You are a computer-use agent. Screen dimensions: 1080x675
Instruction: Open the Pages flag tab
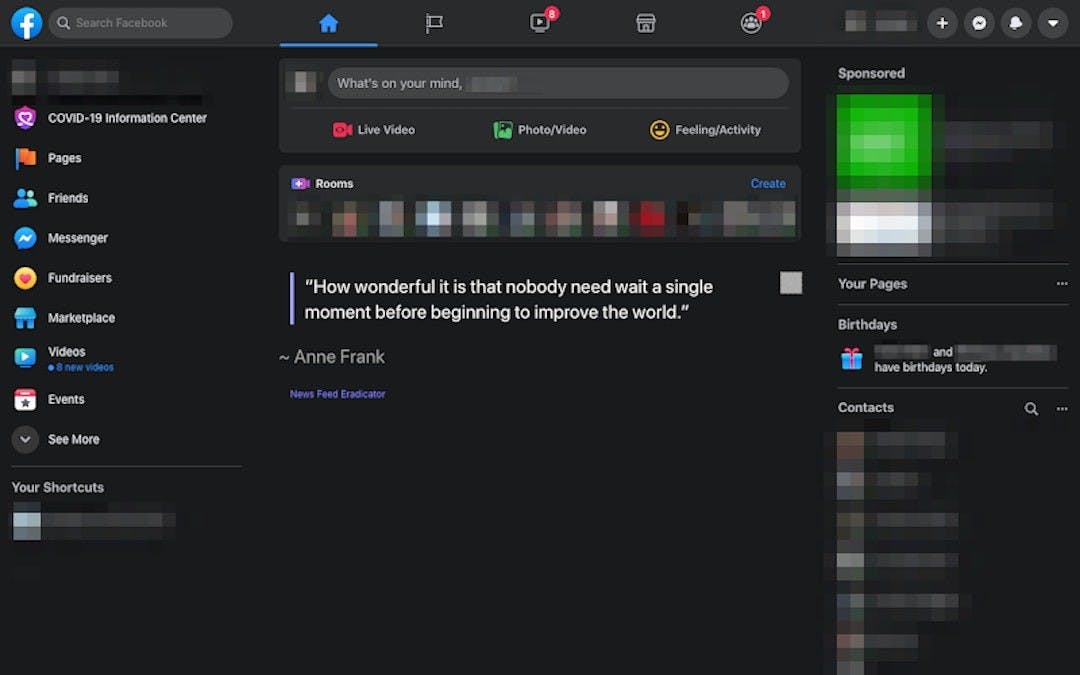434,23
